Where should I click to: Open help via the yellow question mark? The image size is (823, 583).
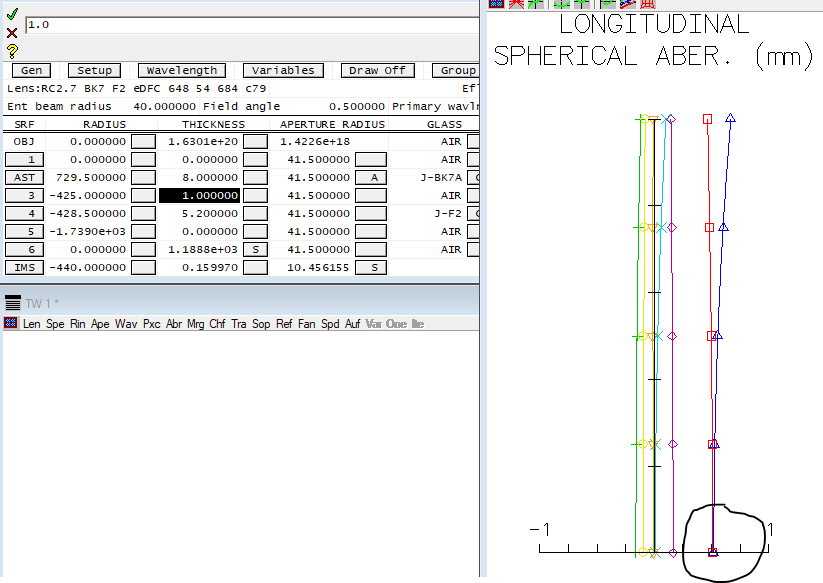(12, 51)
